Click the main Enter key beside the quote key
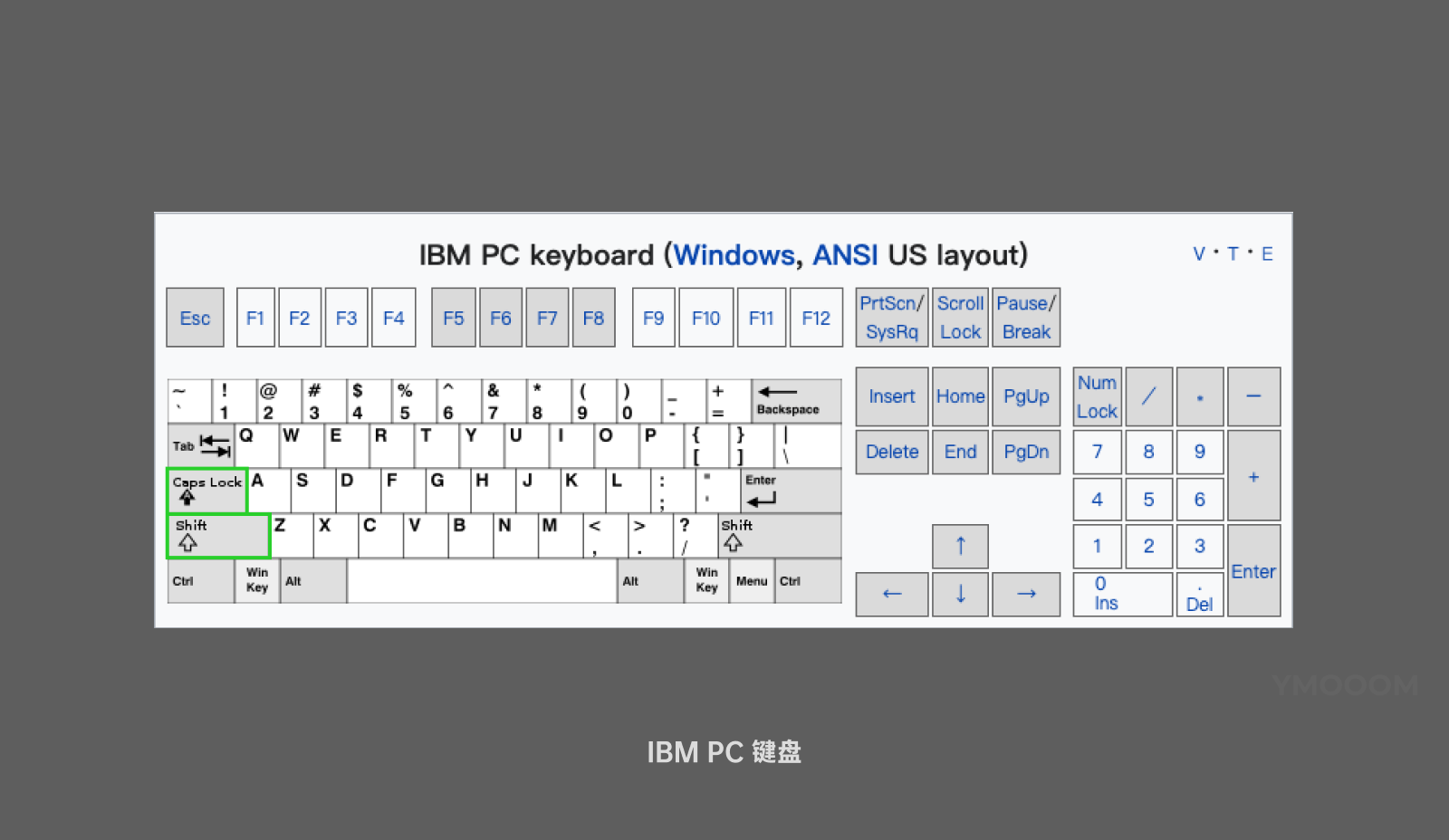Screen dimensions: 1449x840 [792, 491]
